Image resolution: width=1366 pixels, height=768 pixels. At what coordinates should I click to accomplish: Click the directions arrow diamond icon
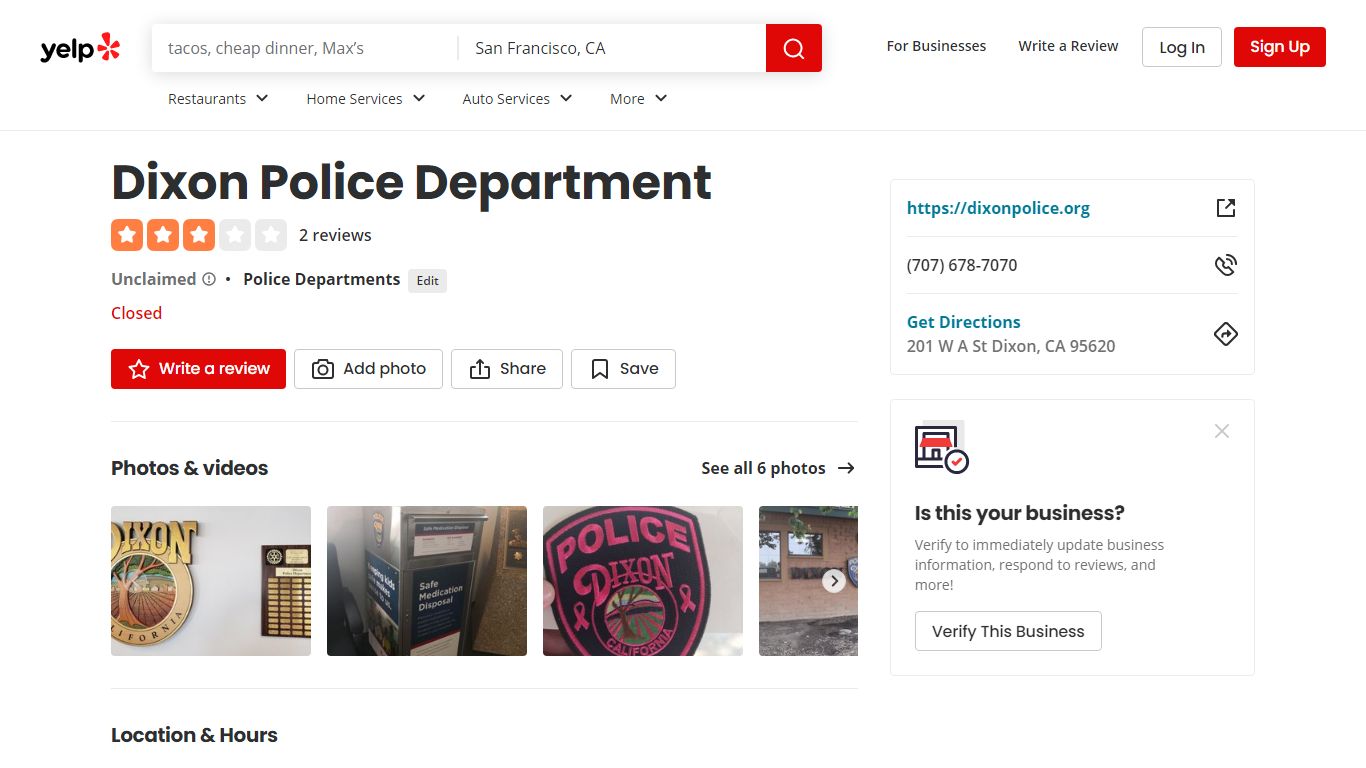1226,334
